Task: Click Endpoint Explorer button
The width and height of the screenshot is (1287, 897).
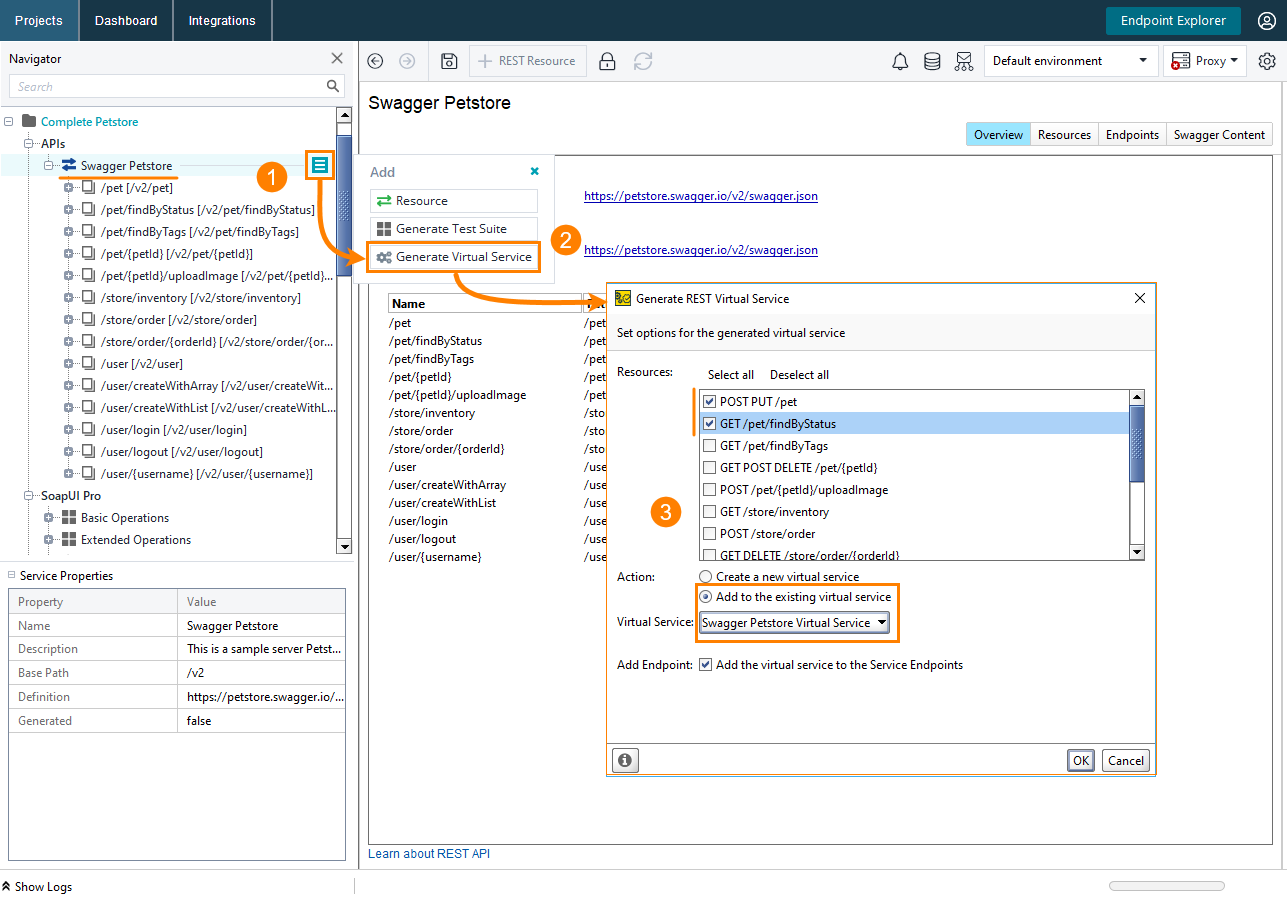Action: coord(1173,21)
